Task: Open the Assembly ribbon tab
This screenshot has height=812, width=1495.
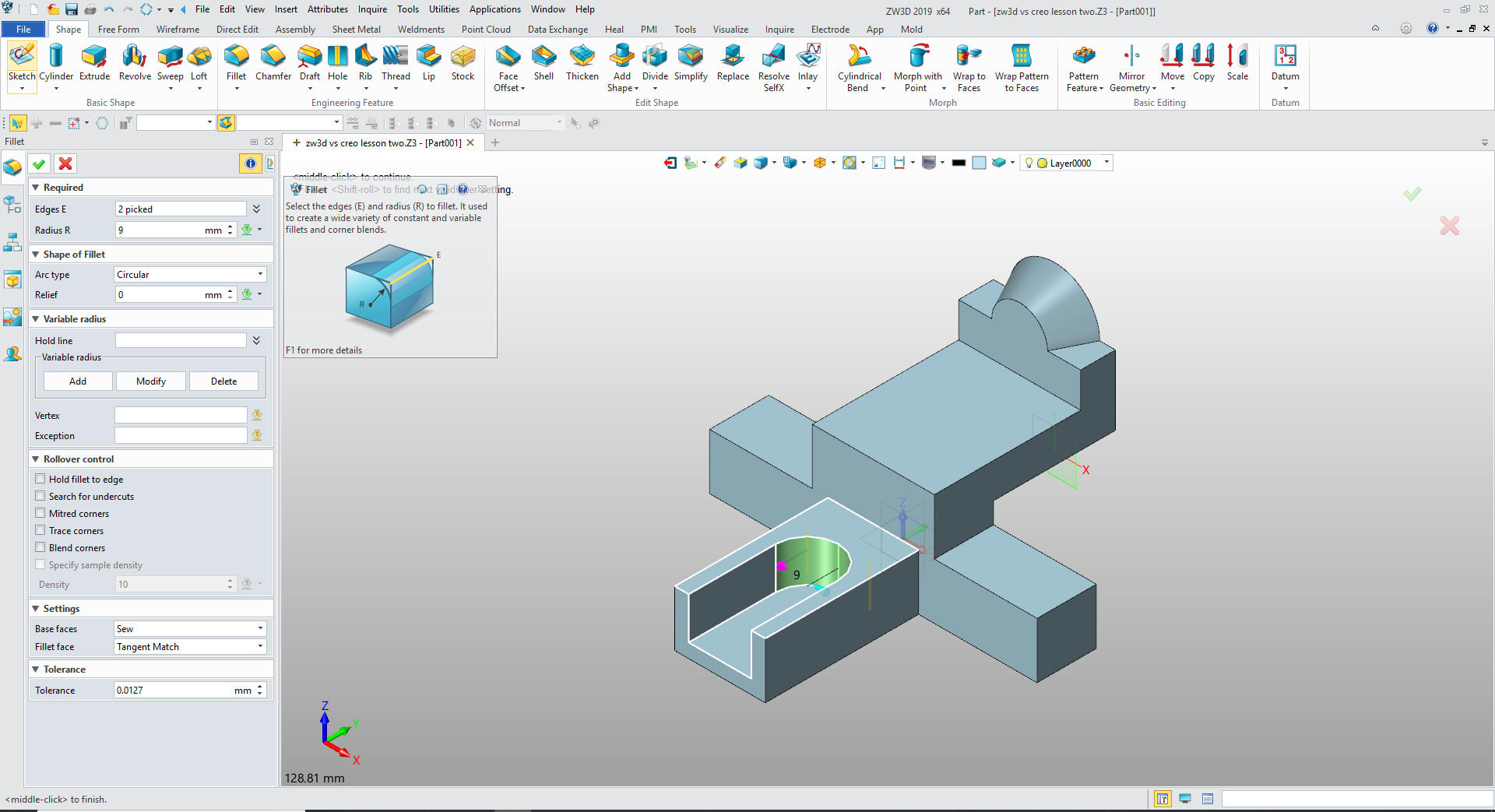Action: [x=295, y=30]
